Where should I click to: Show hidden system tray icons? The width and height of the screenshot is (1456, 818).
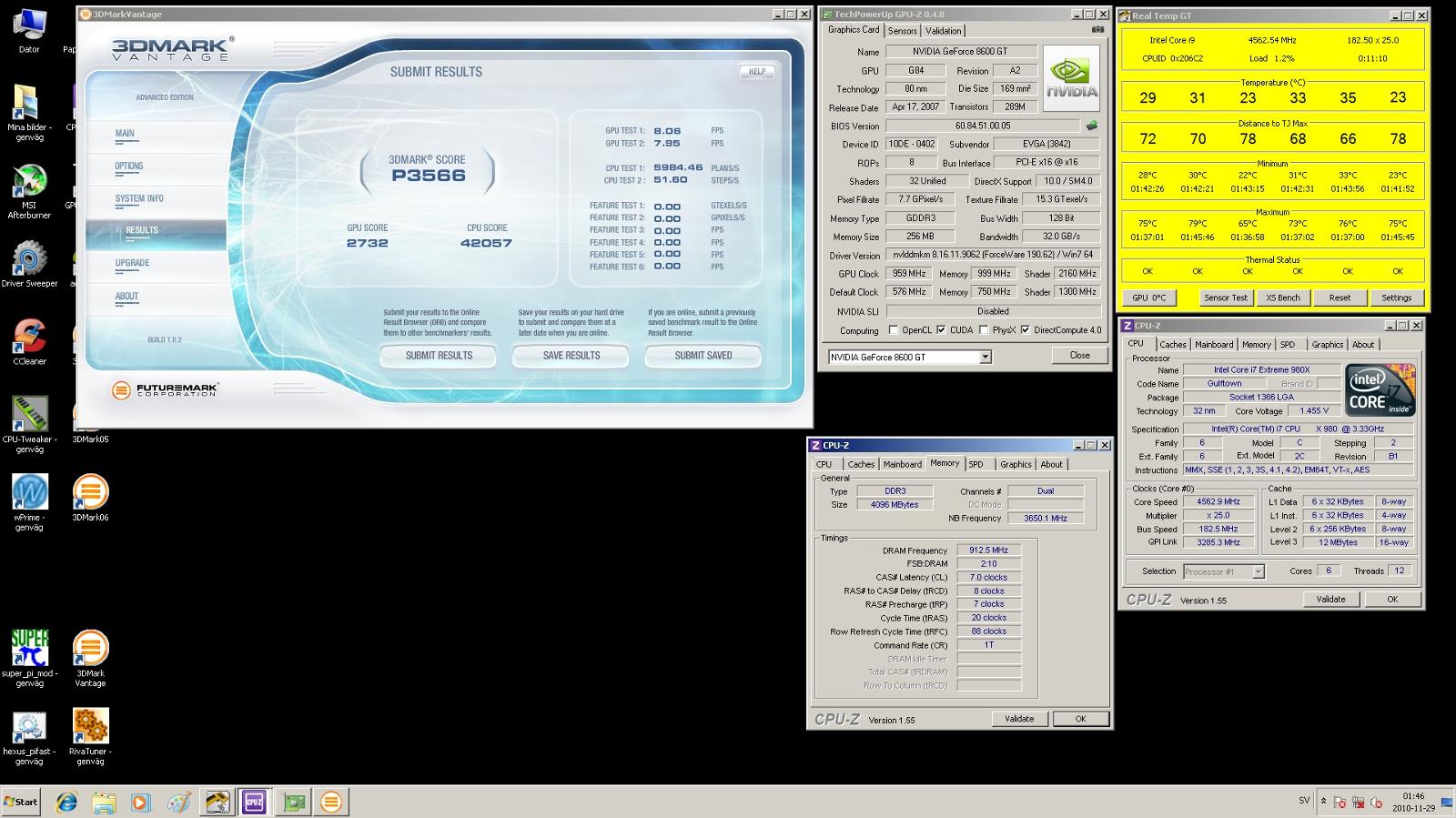[1323, 802]
